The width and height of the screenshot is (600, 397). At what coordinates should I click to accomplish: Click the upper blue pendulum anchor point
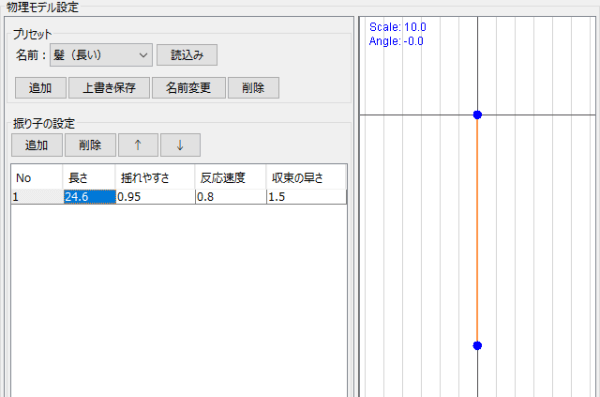coord(477,114)
